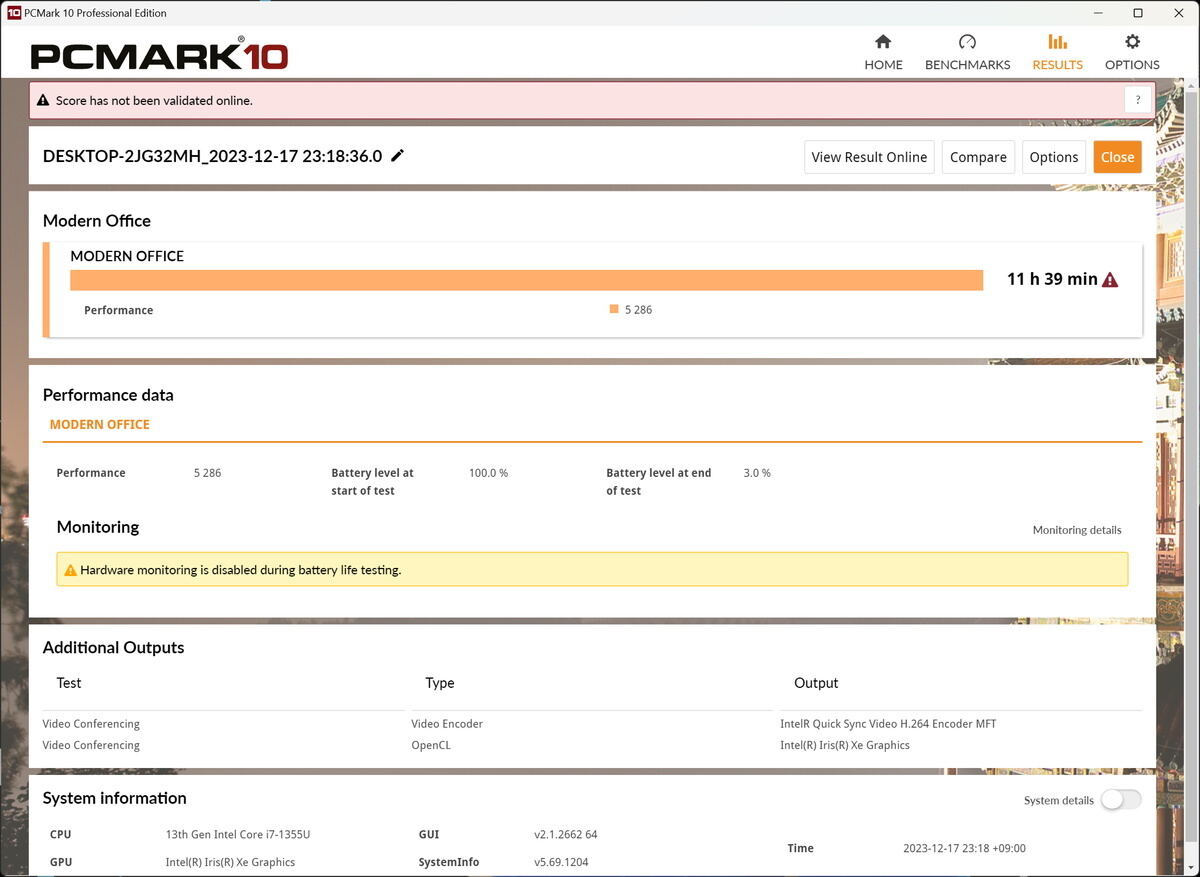This screenshot has width=1200, height=877.
Task: Click the GUI version v2.1.2662 64
Action: [565, 834]
